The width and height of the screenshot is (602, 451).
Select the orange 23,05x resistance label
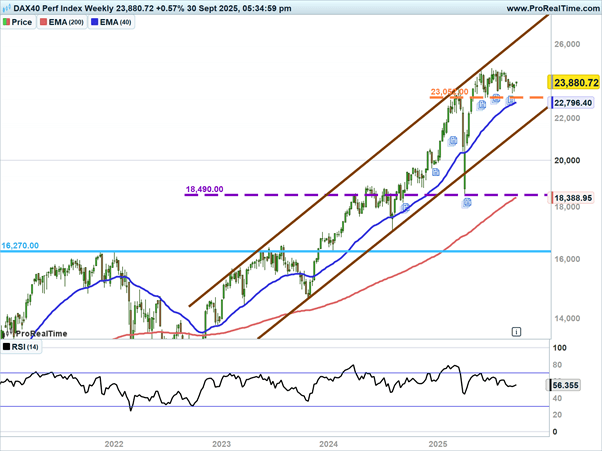pyautogui.click(x=449, y=93)
